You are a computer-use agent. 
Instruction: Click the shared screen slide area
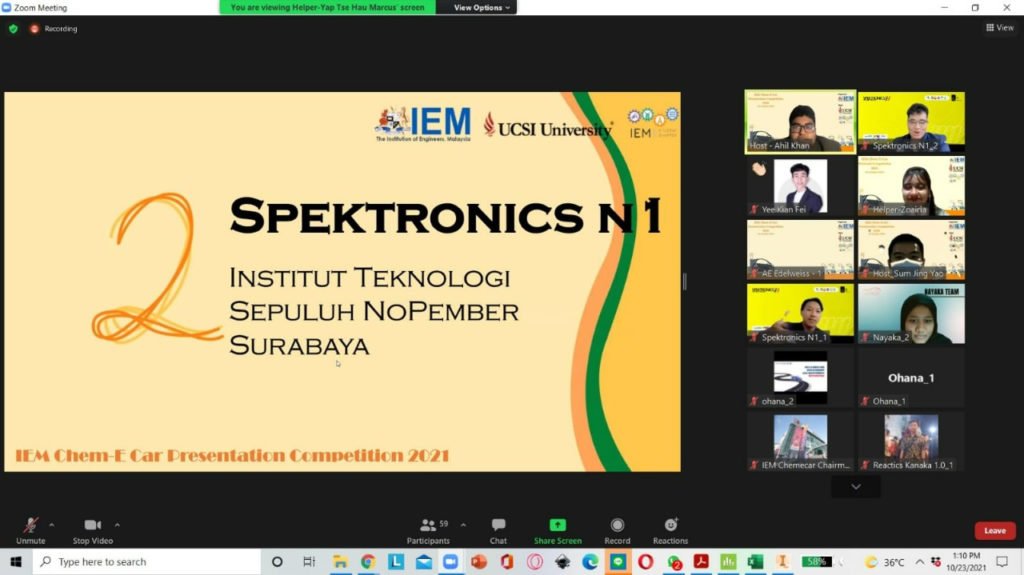pyautogui.click(x=342, y=282)
